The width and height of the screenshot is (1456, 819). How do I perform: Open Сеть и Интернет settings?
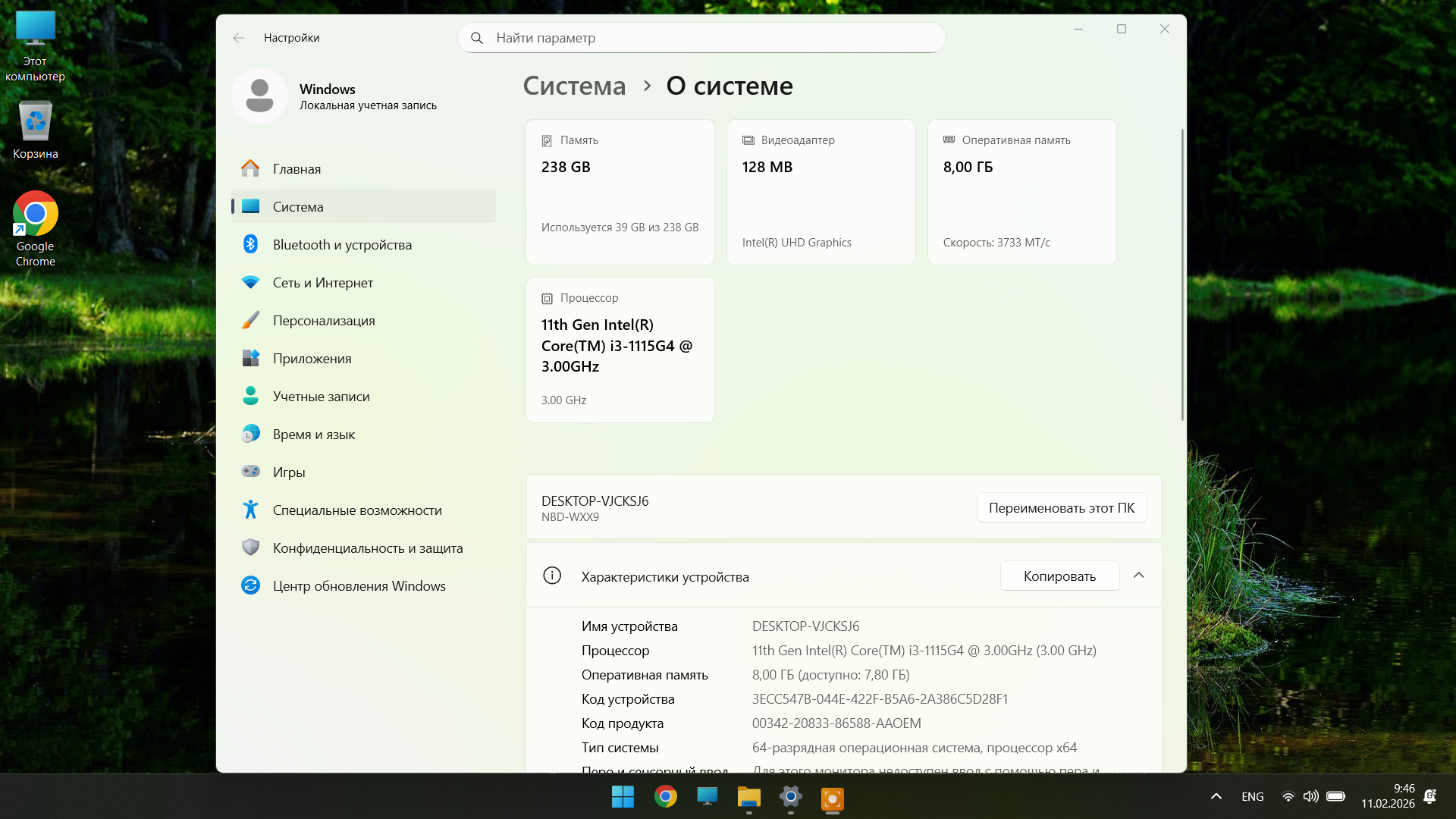coord(322,283)
